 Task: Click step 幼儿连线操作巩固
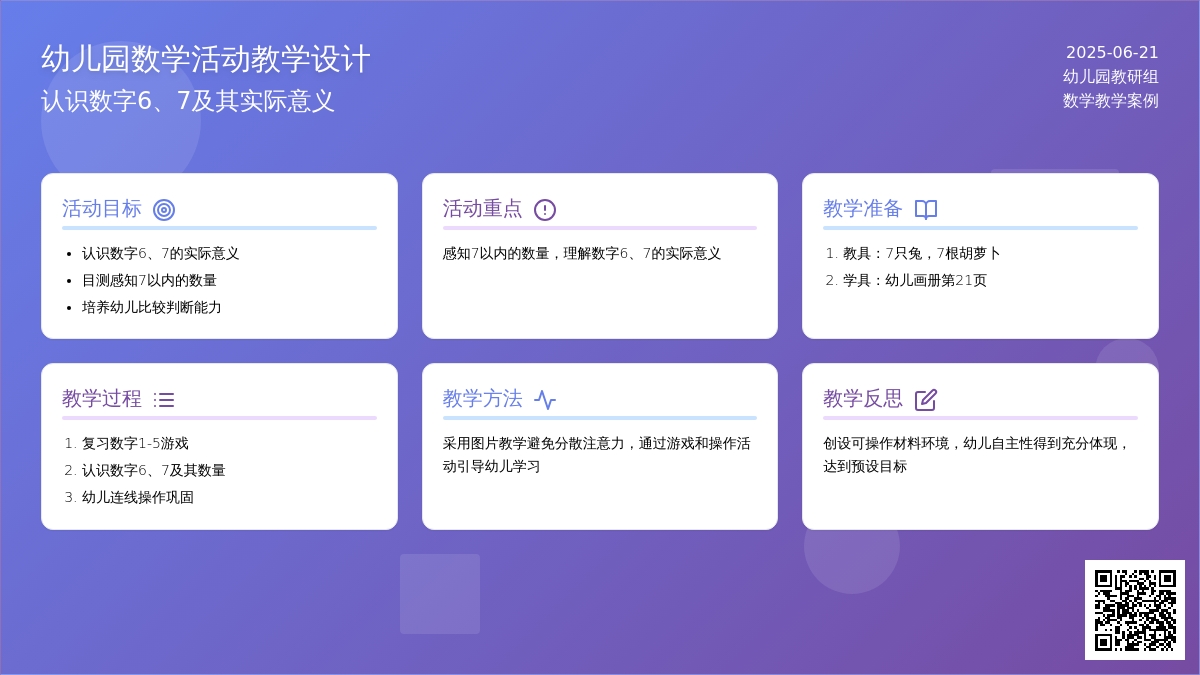coord(138,497)
